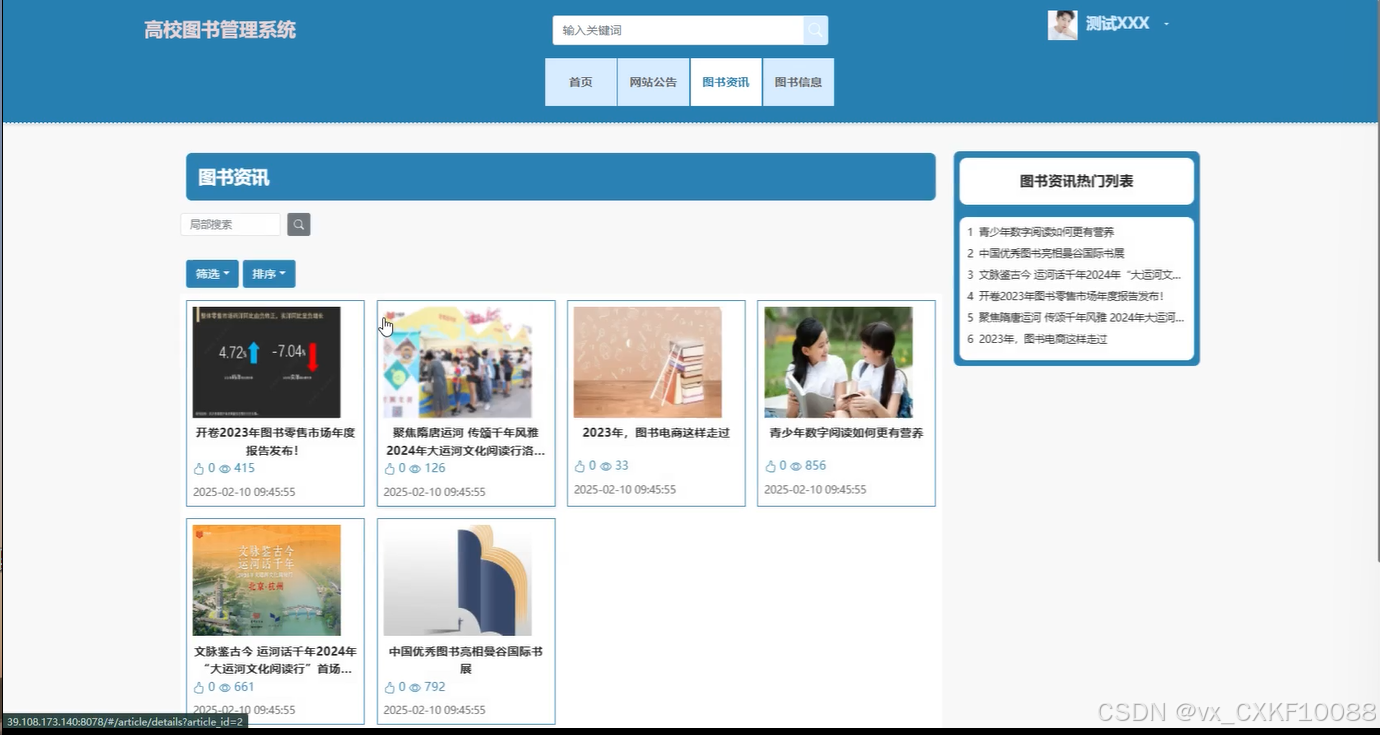Image resolution: width=1380 pixels, height=735 pixels.
Task: Open the 网站公告 tab
Action: [653, 82]
